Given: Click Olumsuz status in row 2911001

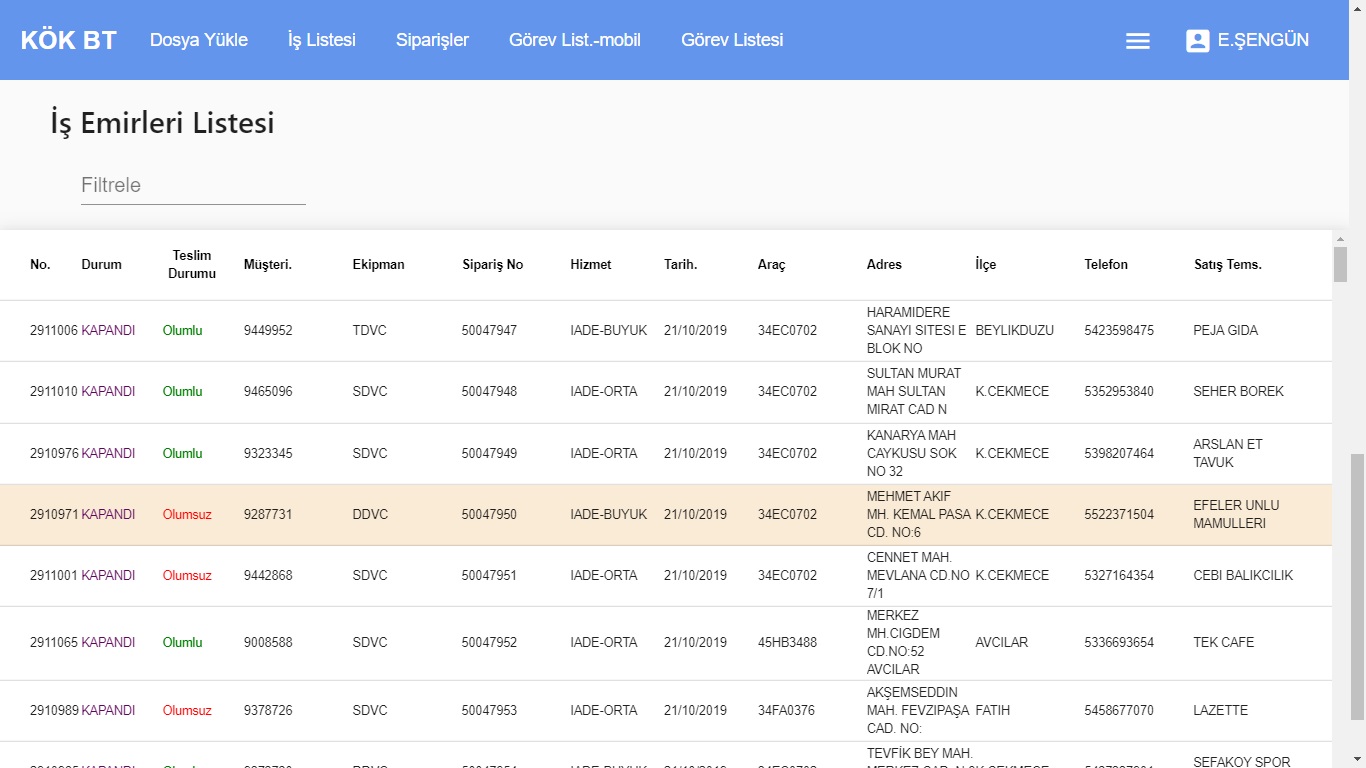Looking at the screenshot, I should 187,576.
